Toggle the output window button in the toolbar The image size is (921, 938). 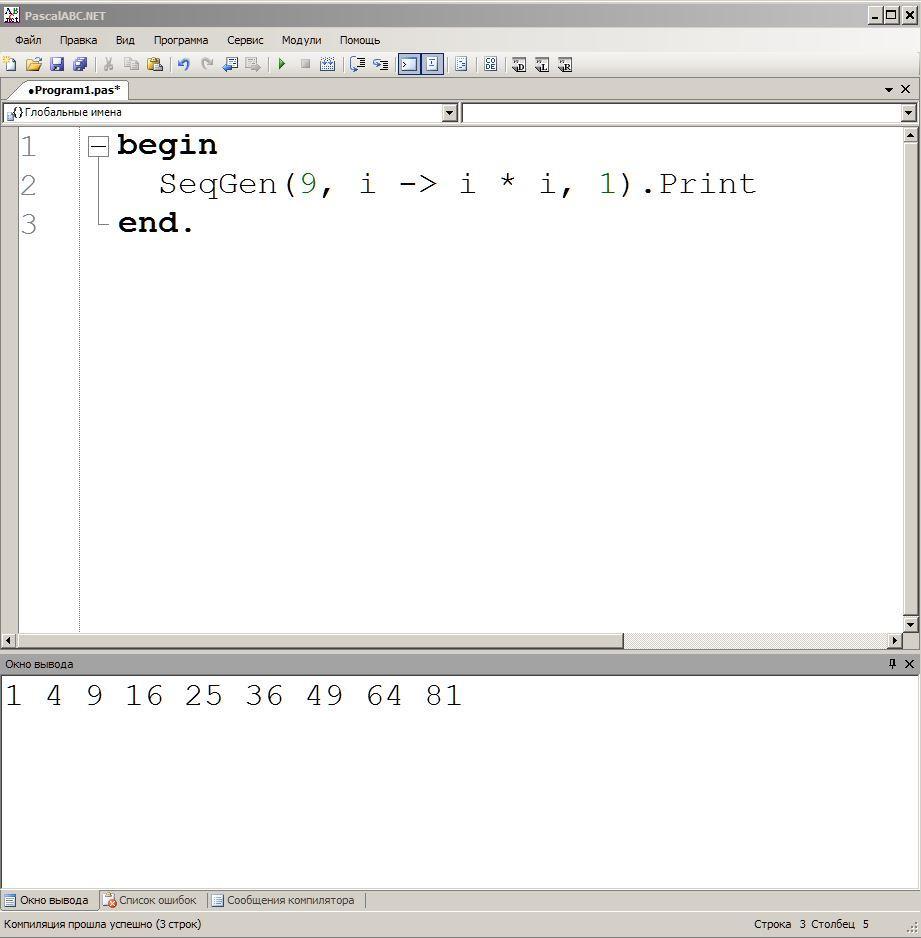[x=409, y=64]
